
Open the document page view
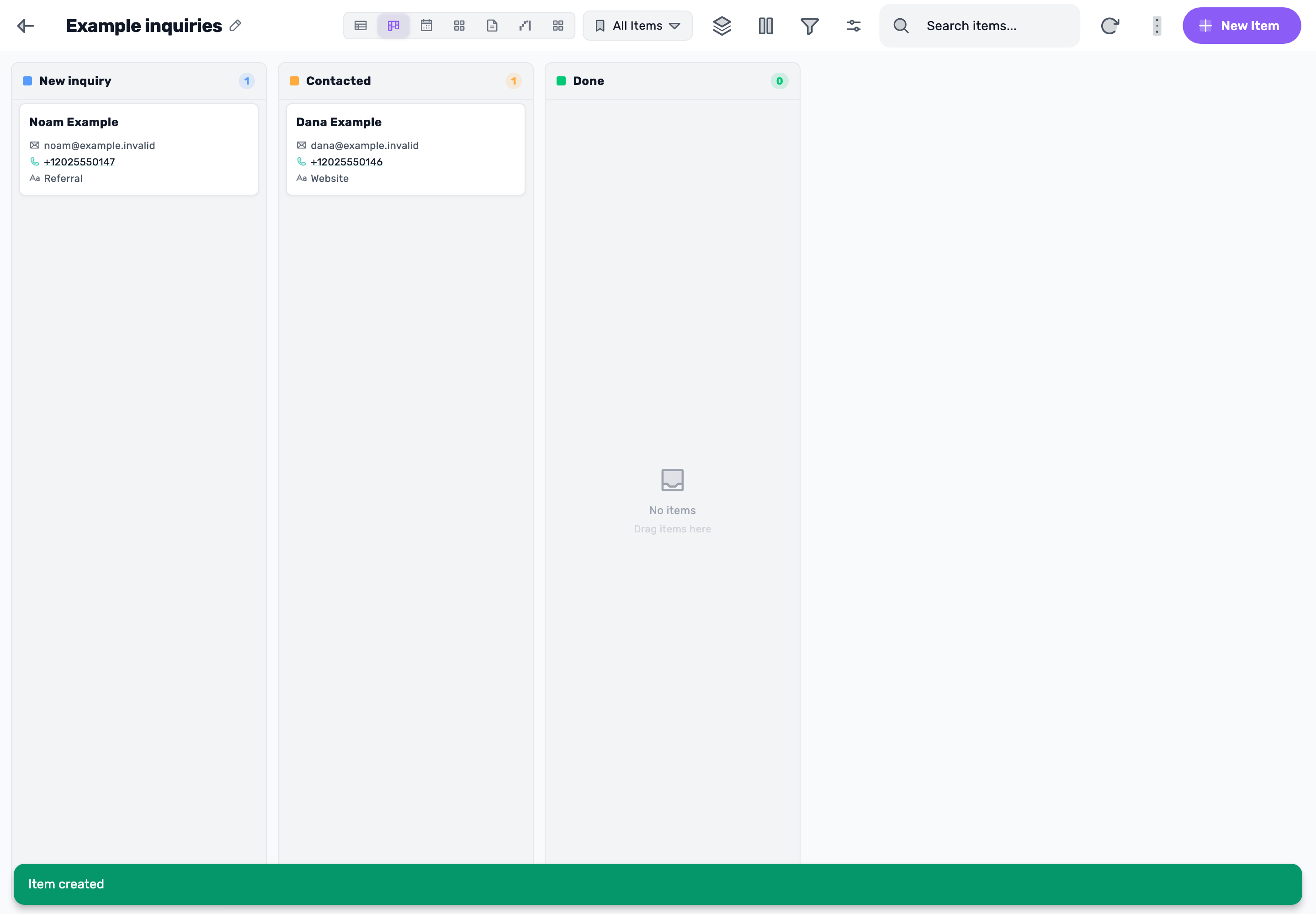492,26
